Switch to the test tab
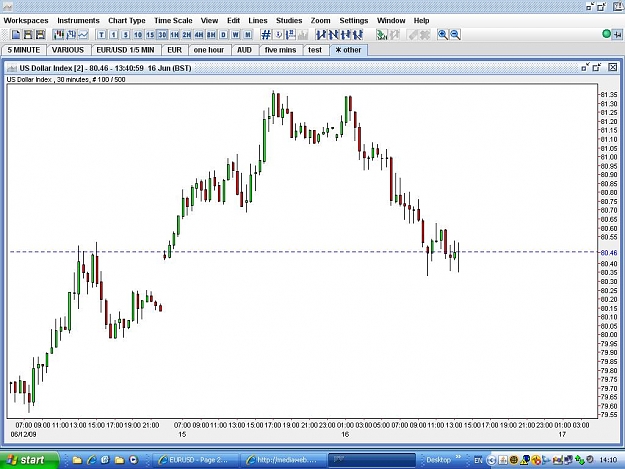625x469 pixels. [315, 50]
